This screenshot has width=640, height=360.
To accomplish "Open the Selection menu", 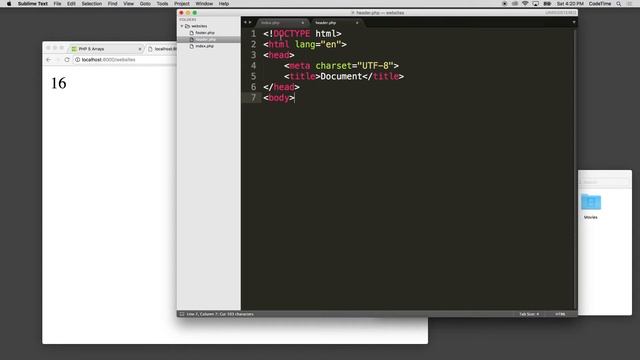I will [91, 4].
